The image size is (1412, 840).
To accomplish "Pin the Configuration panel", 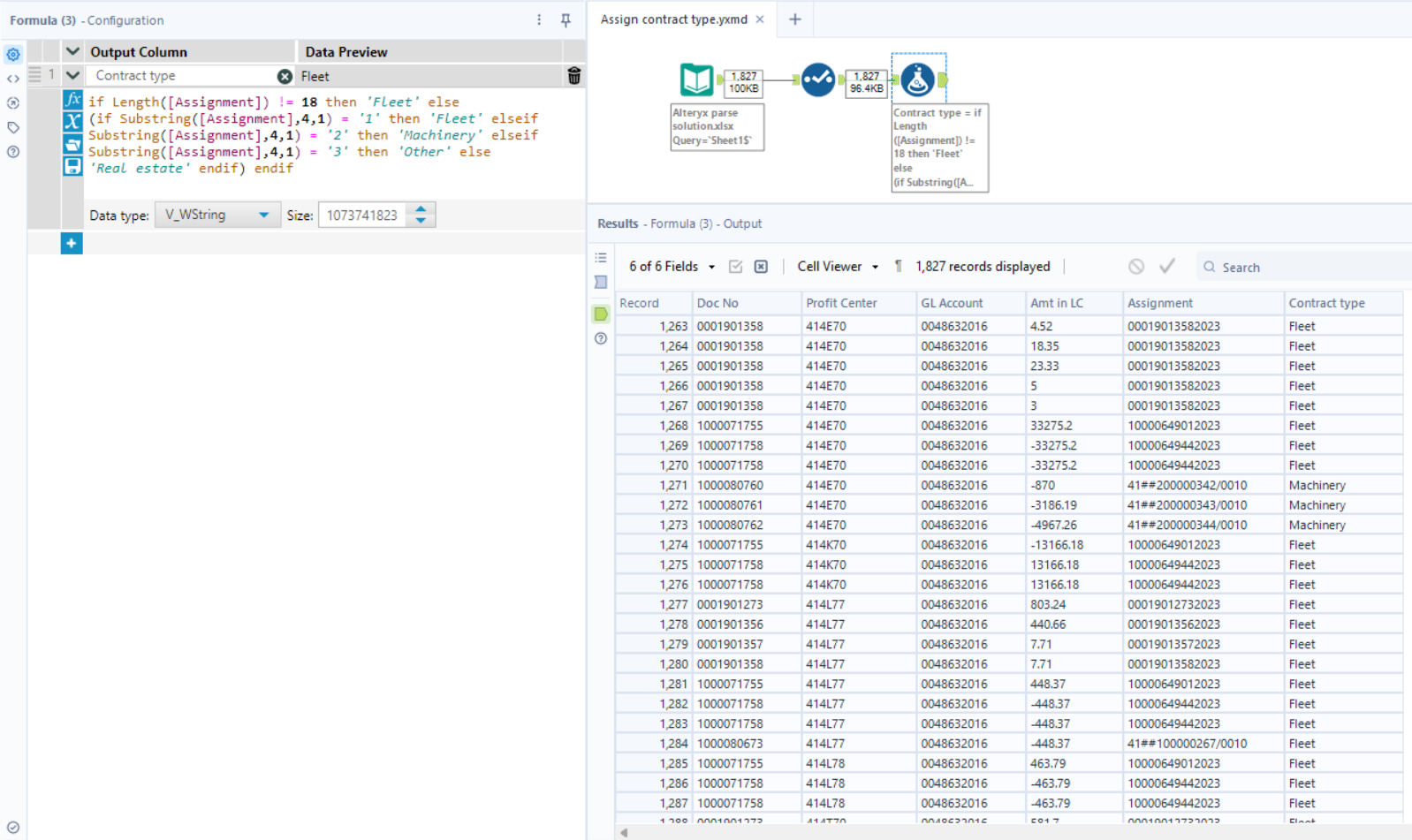I will [566, 20].
